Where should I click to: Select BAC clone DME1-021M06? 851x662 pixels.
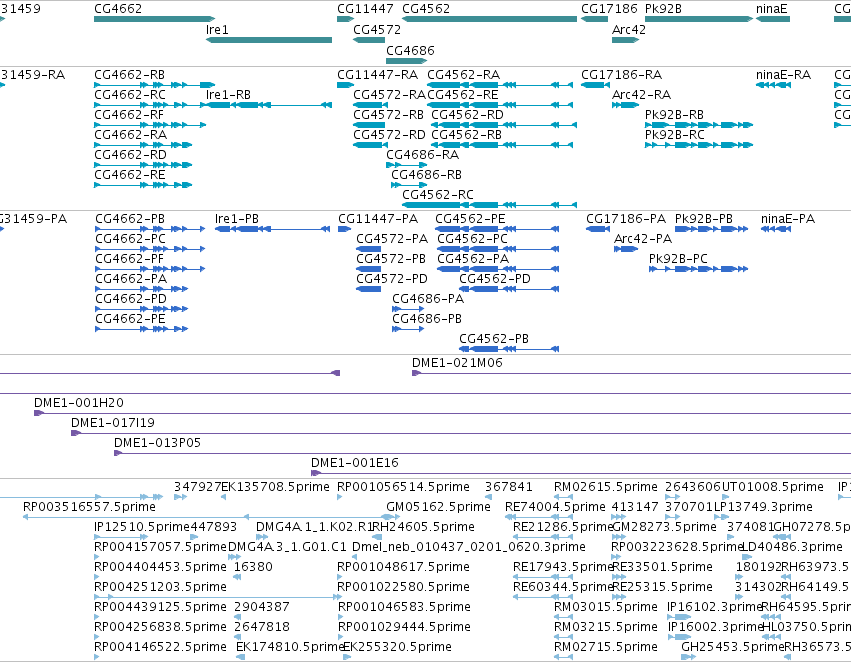pos(458,363)
